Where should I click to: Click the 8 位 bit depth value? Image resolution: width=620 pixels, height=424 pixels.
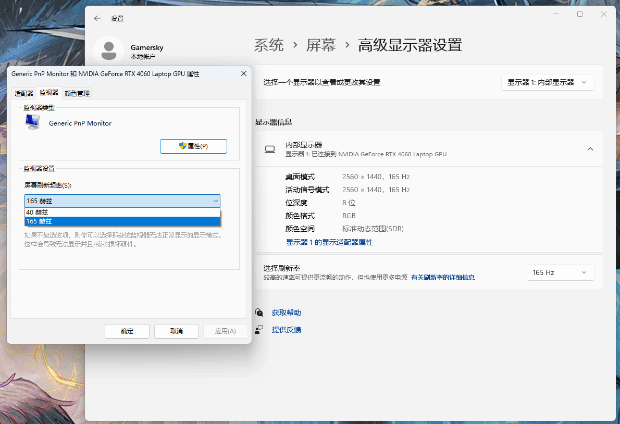349,203
